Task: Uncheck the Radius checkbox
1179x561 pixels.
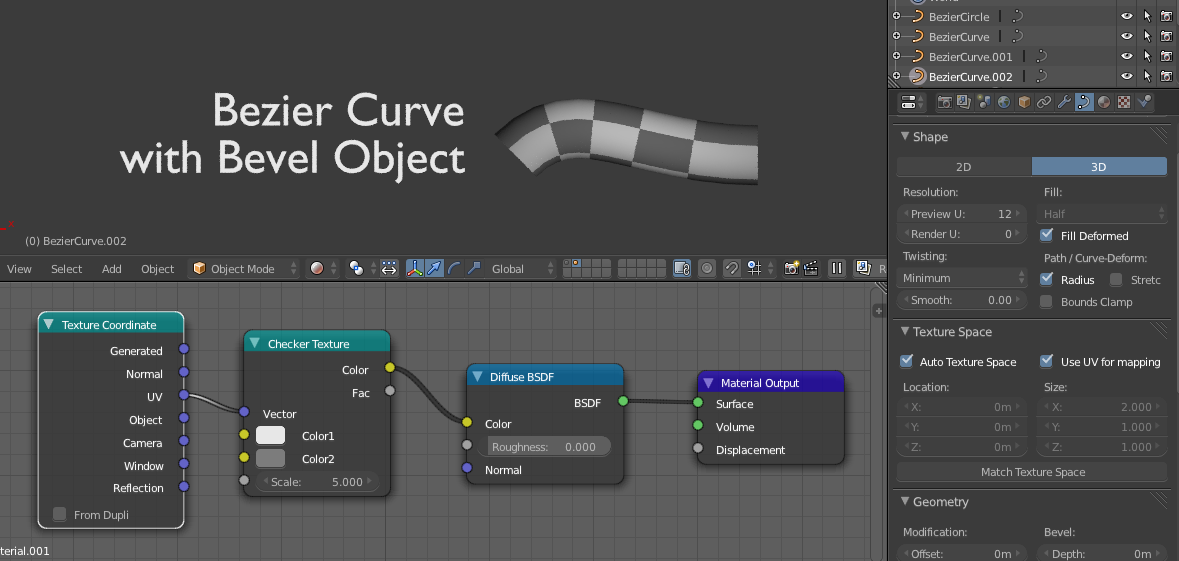Action: [x=1046, y=280]
